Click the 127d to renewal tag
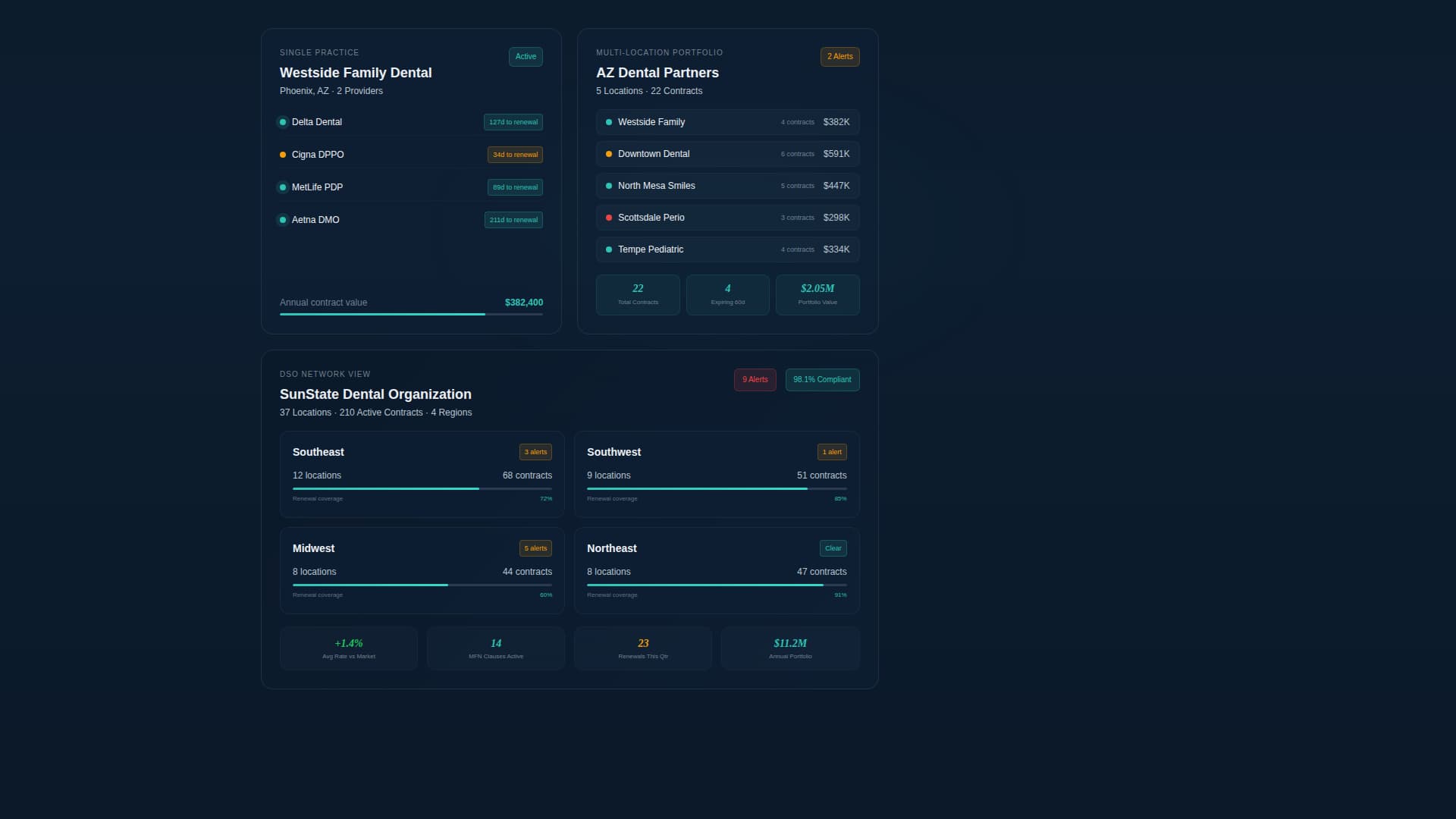This screenshot has height=819, width=1456. (513, 122)
